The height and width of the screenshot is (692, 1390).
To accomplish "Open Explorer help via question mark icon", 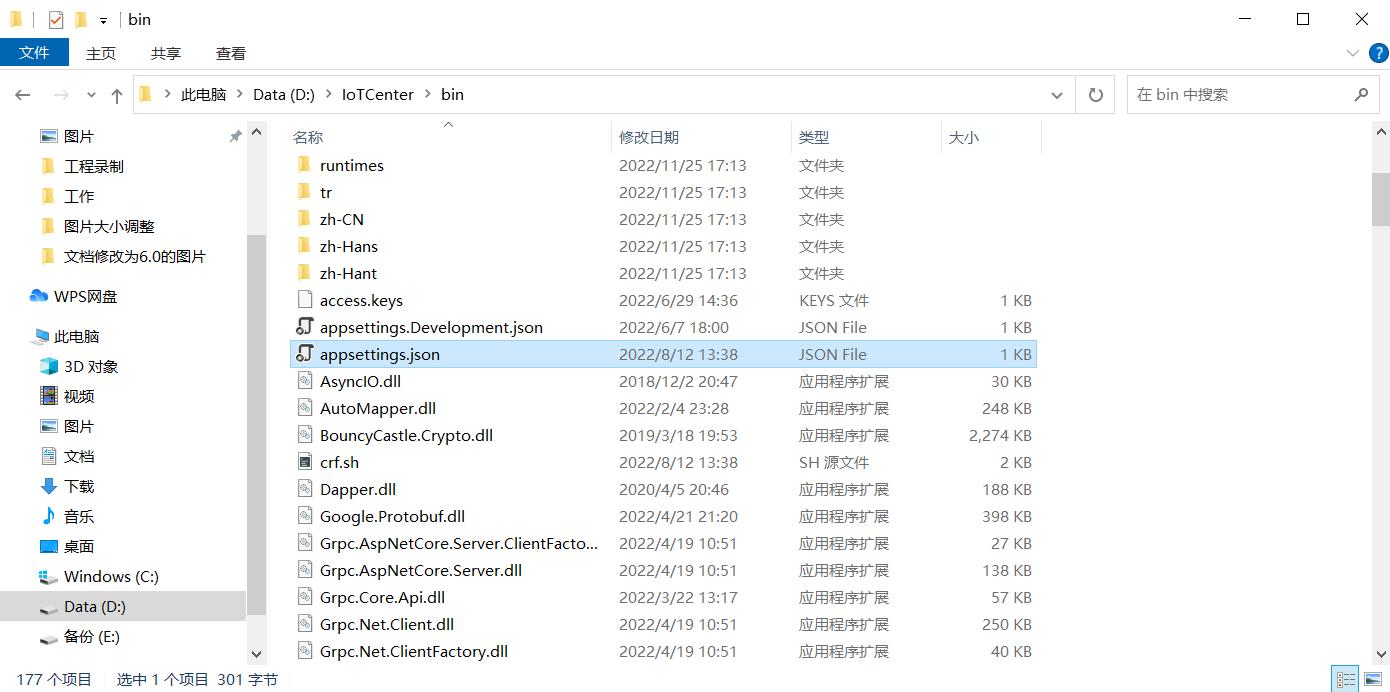I will tap(1377, 53).
